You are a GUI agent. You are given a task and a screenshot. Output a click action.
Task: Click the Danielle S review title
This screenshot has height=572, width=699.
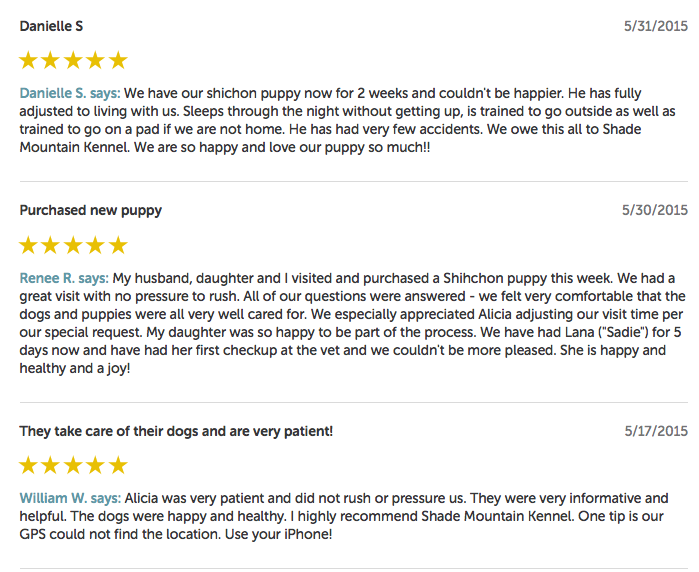[51, 26]
